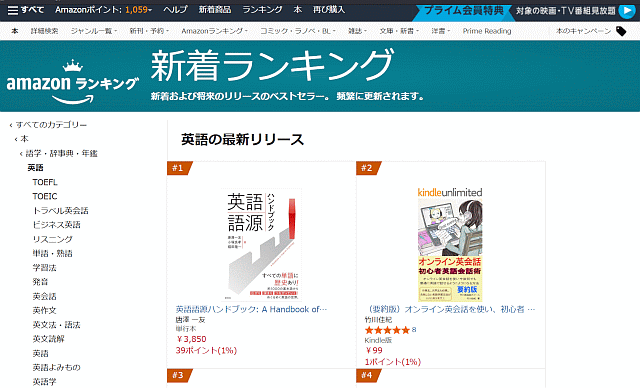This screenshot has width=640, height=388.
Task: Open the 英語語源ハンドブック book cover
Action: 262,244
